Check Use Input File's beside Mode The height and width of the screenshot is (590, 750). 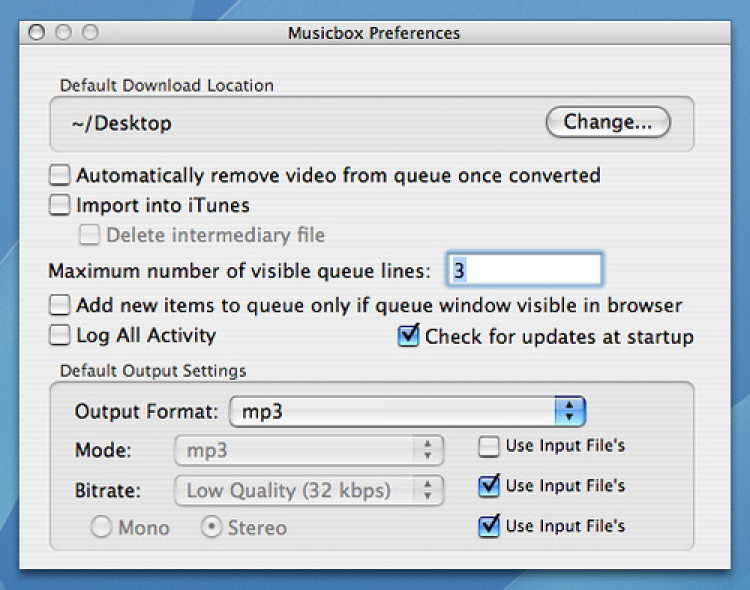click(489, 446)
